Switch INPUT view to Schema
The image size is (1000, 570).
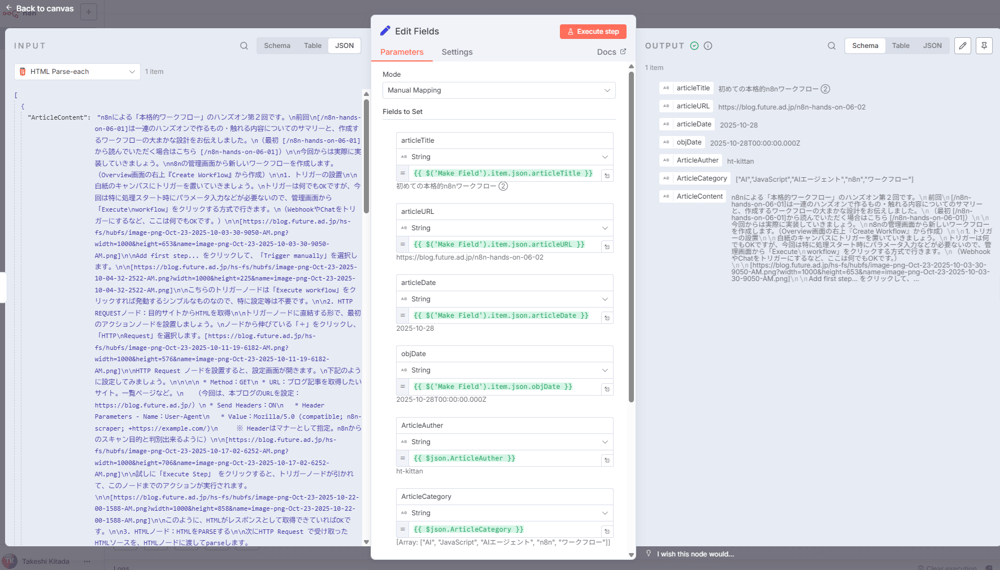click(277, 46)
